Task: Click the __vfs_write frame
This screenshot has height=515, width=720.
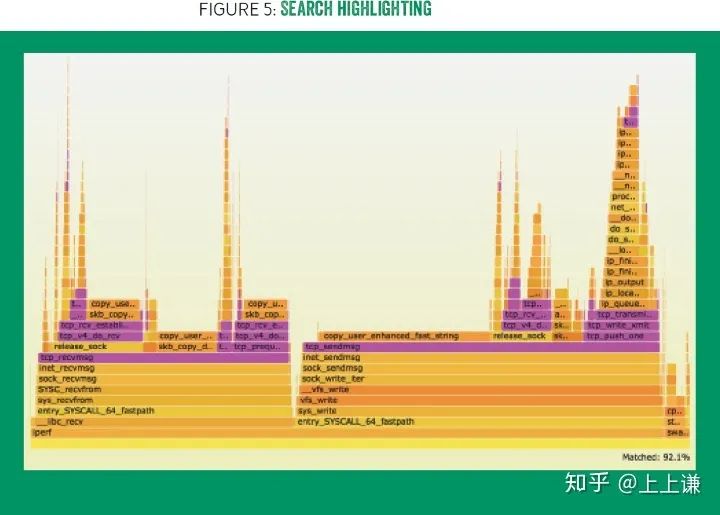Action: point(481,390)
